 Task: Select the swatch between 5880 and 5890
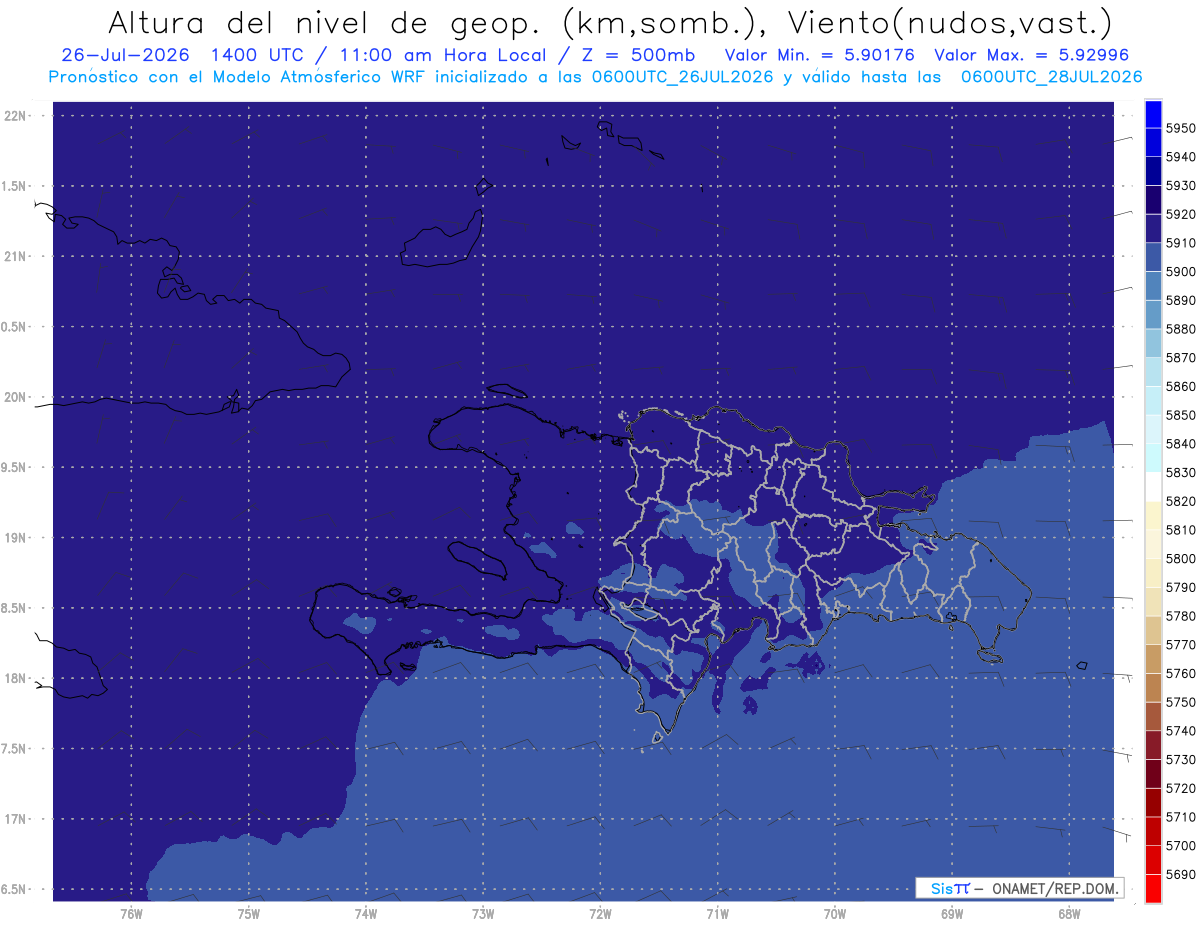pyautogui.click(x=1152, y=315)
